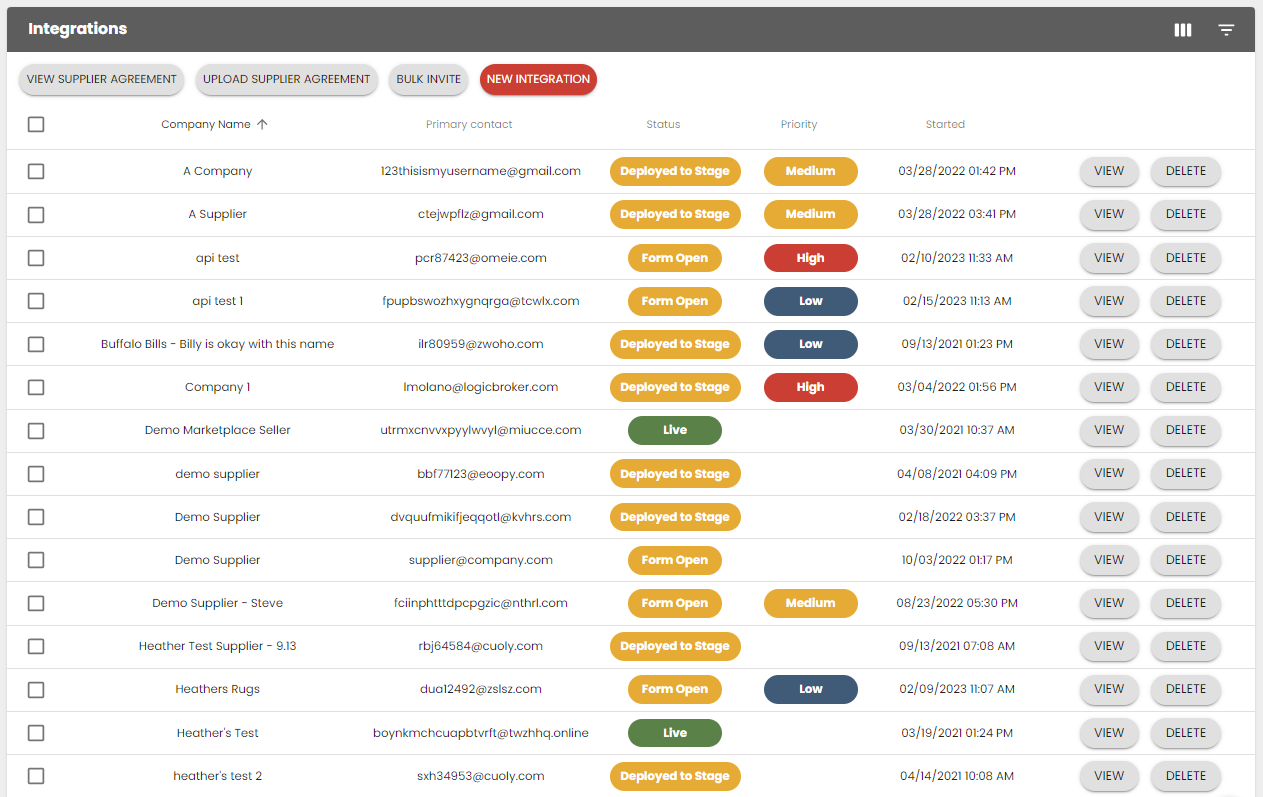Open the column chooser icon
The width and height of the screenshot is (1263, 797).
pyautogui.click(x=1183, y=30)
